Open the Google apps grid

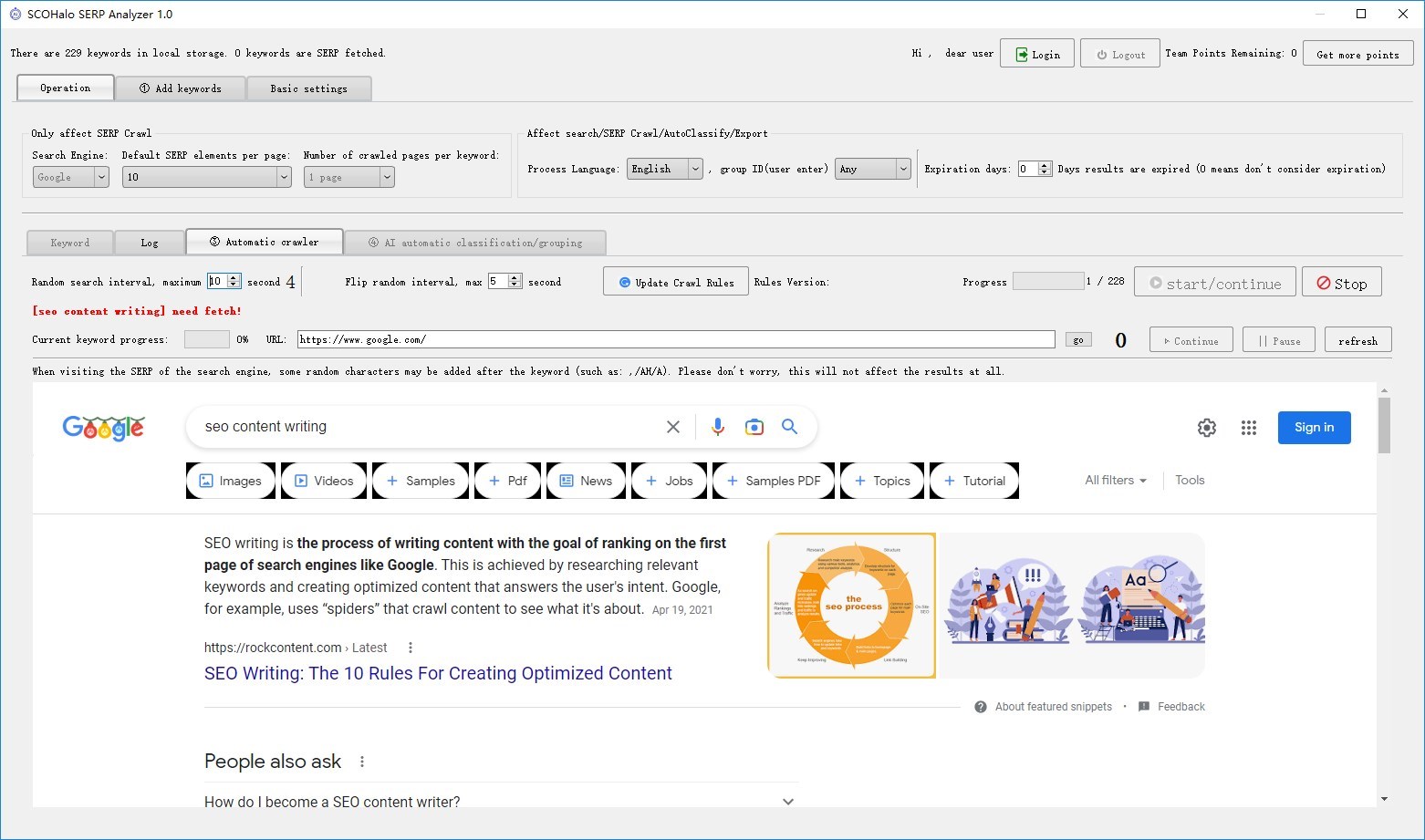tap(1249, 428)
